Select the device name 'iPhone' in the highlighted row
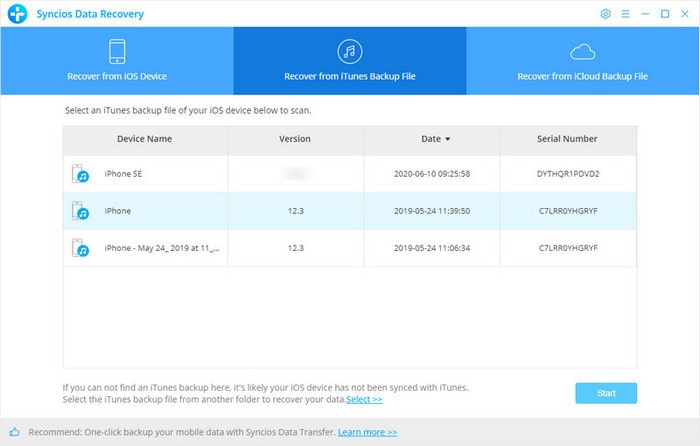This screenshot has height=446, width=700. 118,211
